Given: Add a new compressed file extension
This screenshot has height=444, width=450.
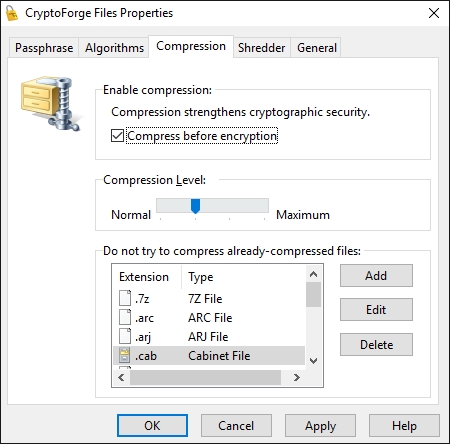Looking at the screenshot, I should point(376,276).
